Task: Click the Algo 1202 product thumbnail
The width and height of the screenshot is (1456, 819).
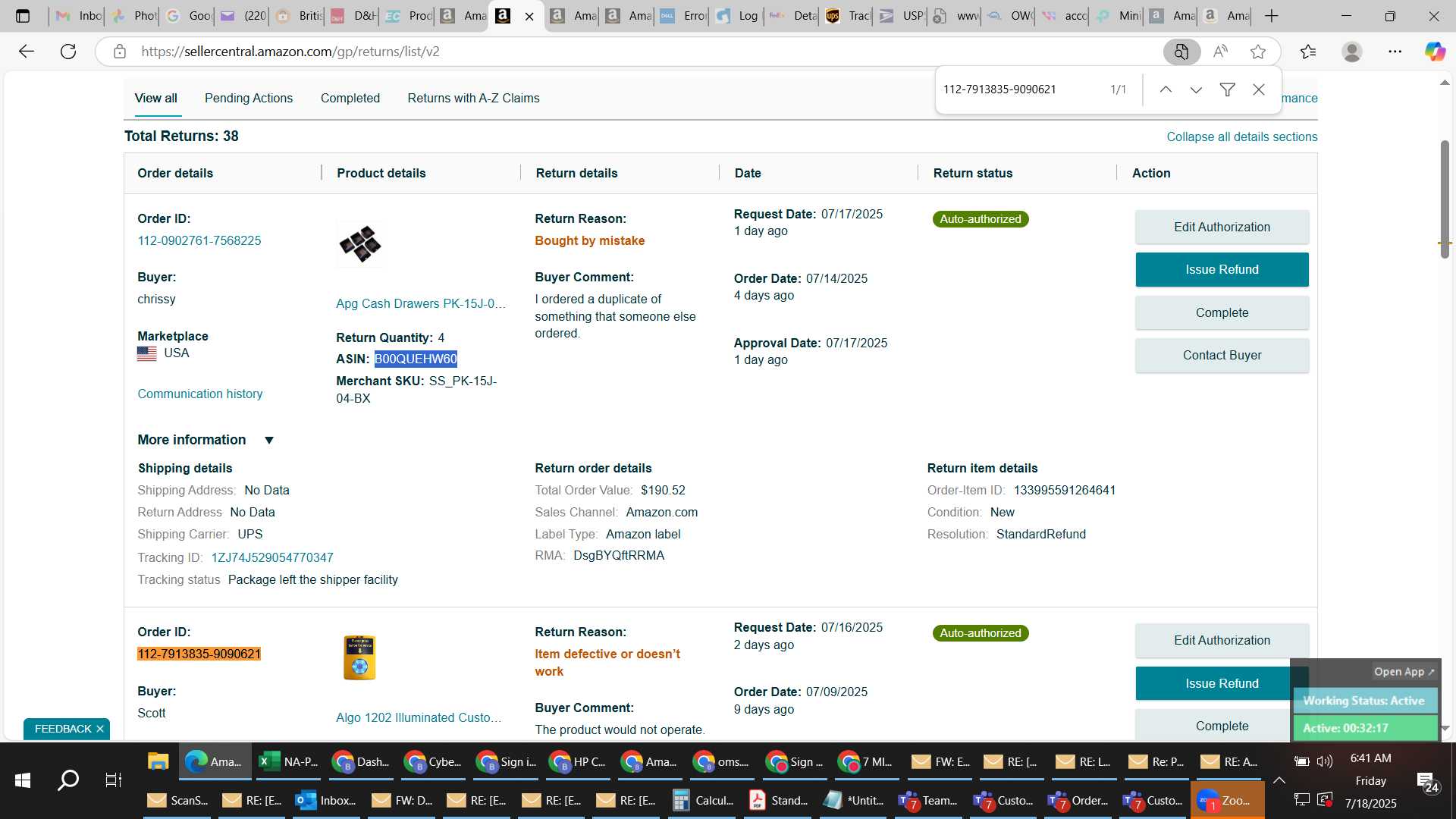Action: (359, 657)
